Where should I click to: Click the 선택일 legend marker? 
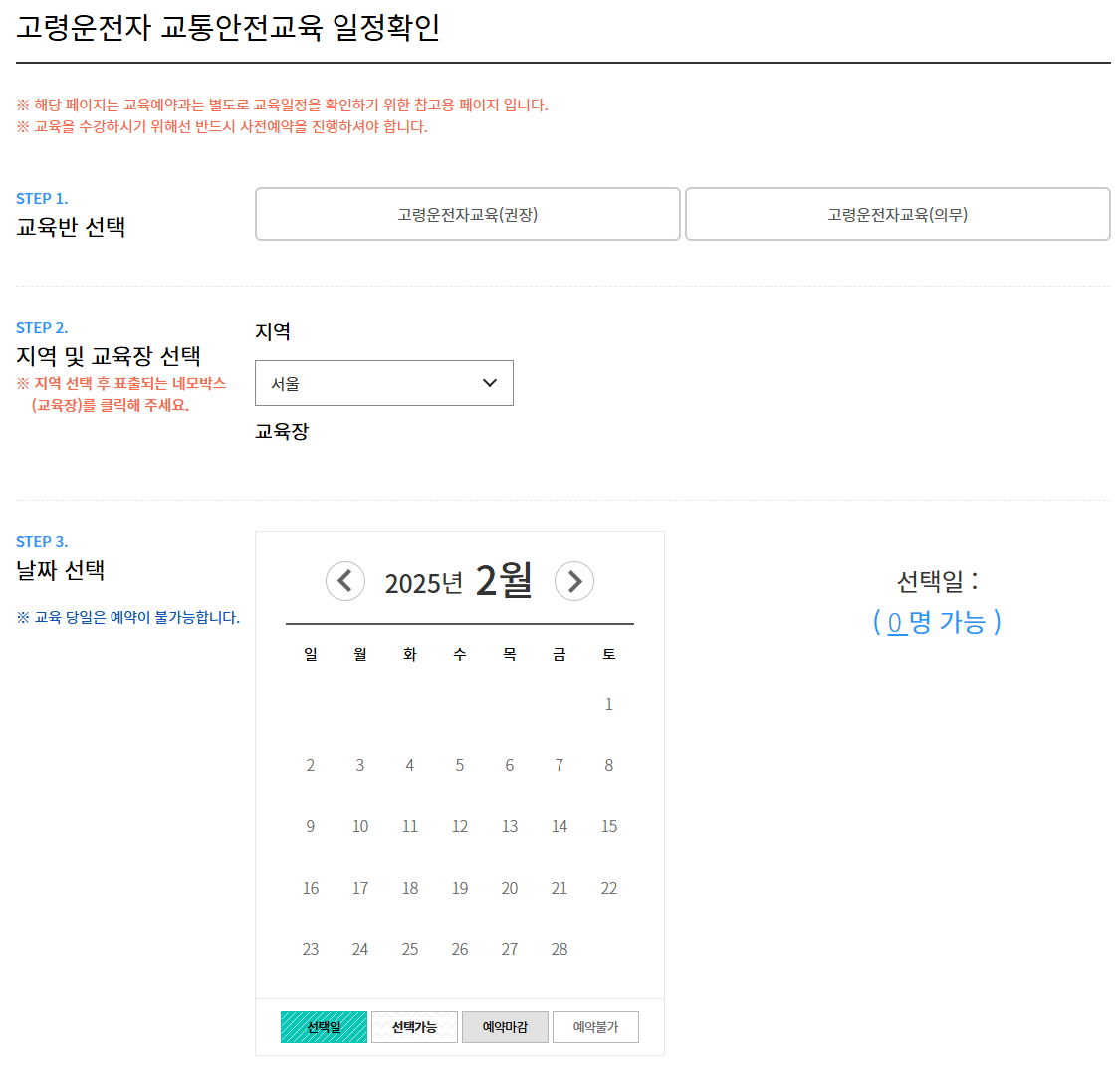click(324, 1026)
